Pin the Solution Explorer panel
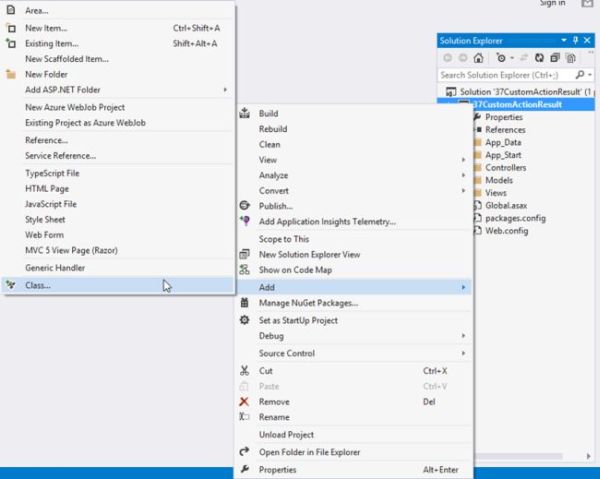 coord(576,40)
